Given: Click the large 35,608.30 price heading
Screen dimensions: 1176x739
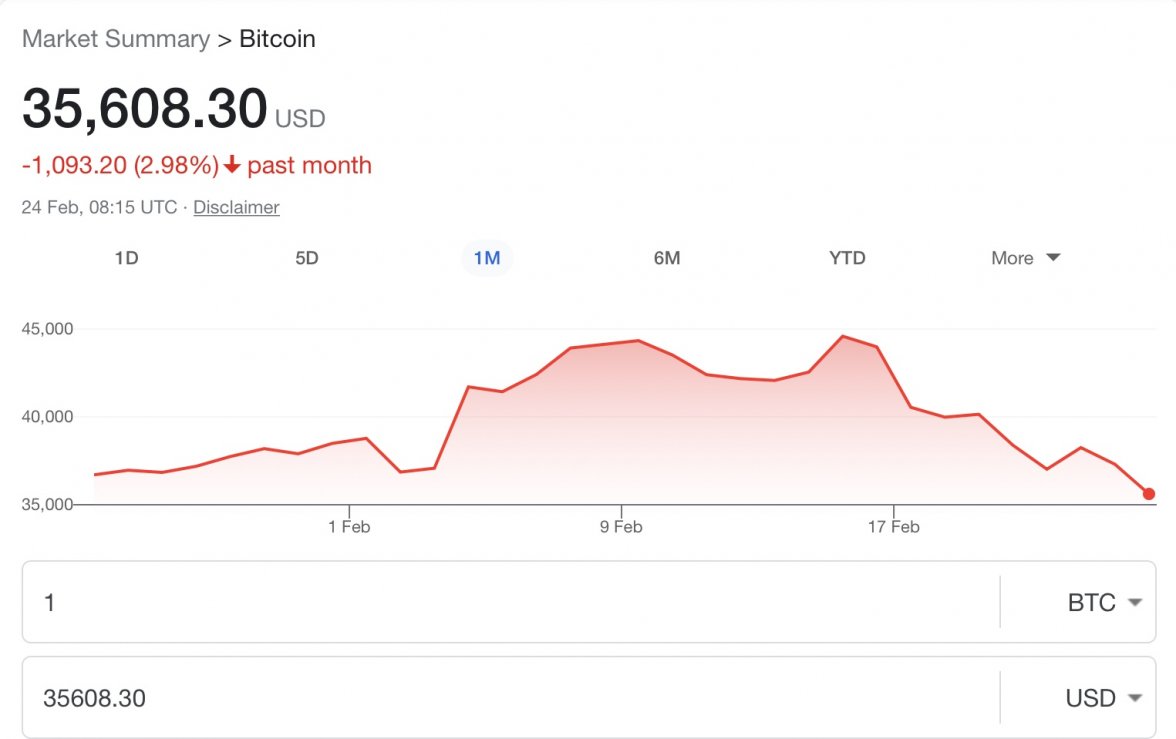Looking at the screenshot, I should [x=145, y=109].
